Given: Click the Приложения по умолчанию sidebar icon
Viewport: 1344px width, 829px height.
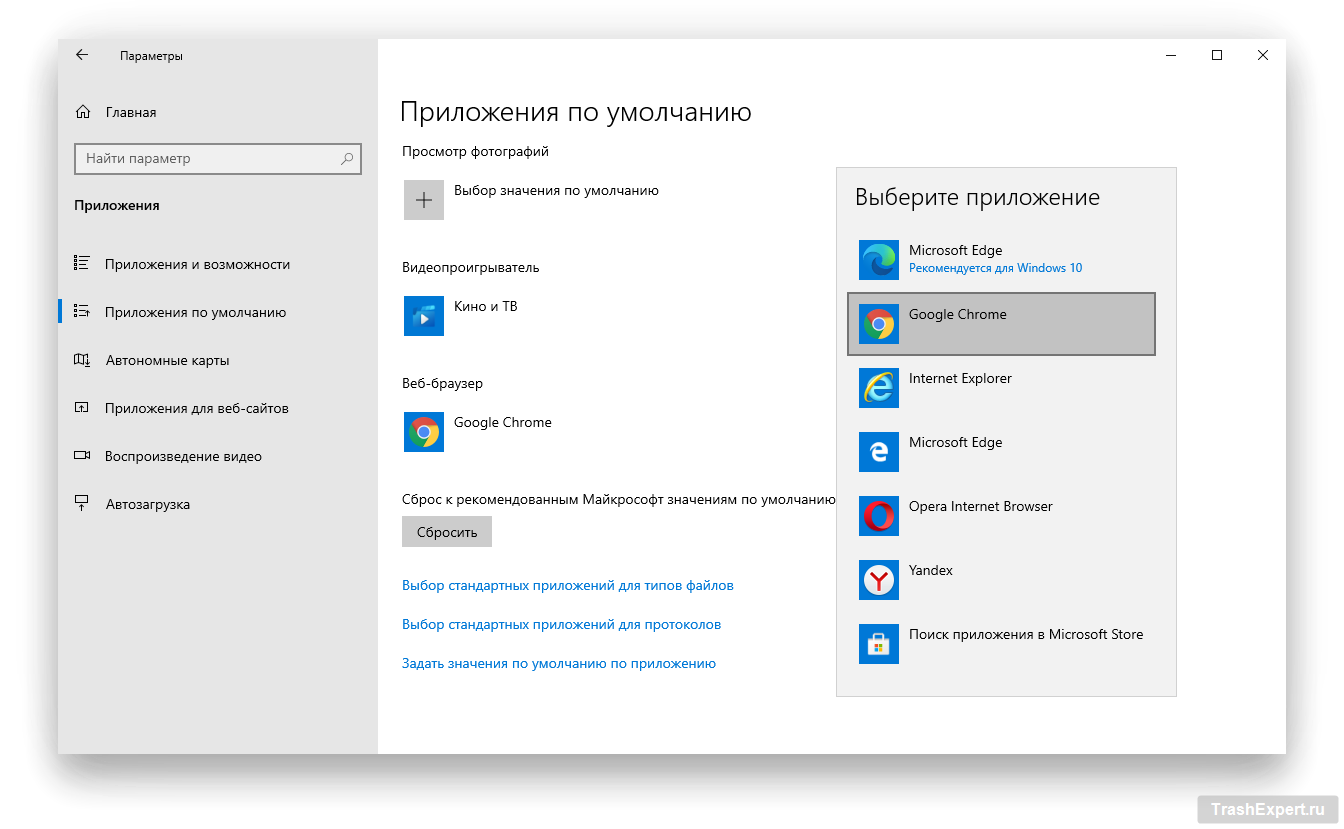Looking at the screenshot, I should tap(82, 312).
